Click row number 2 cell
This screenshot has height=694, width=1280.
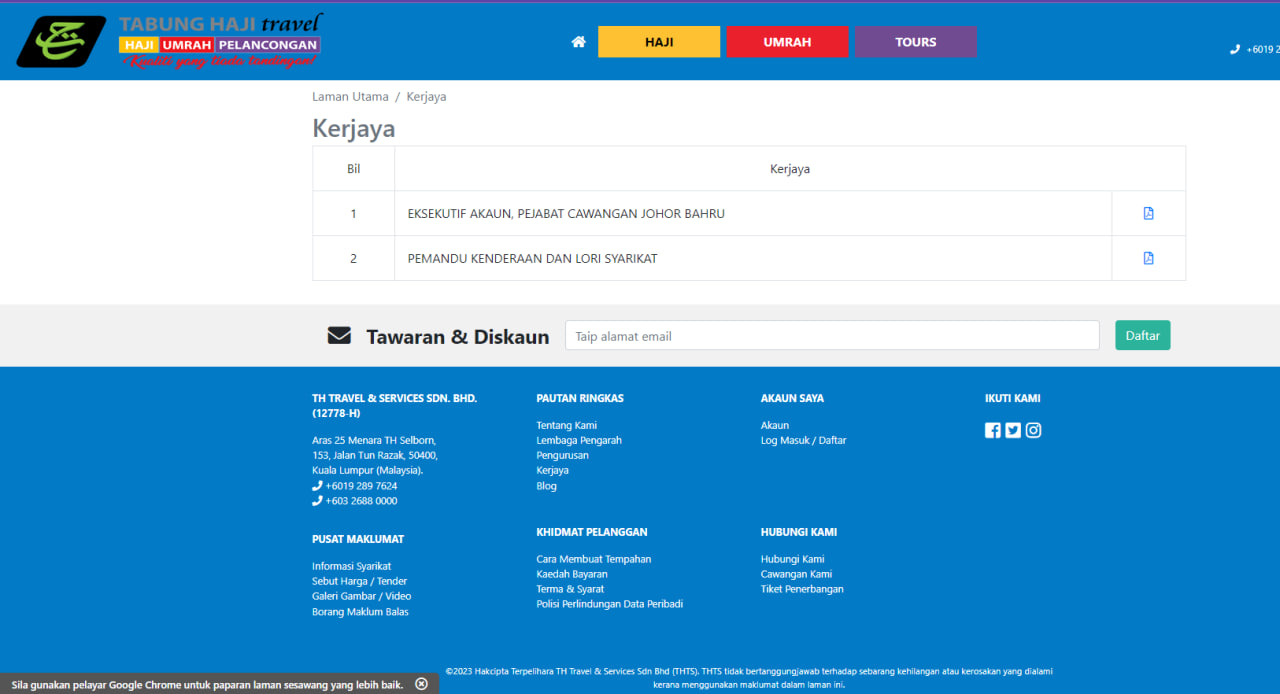coord(353,258)
